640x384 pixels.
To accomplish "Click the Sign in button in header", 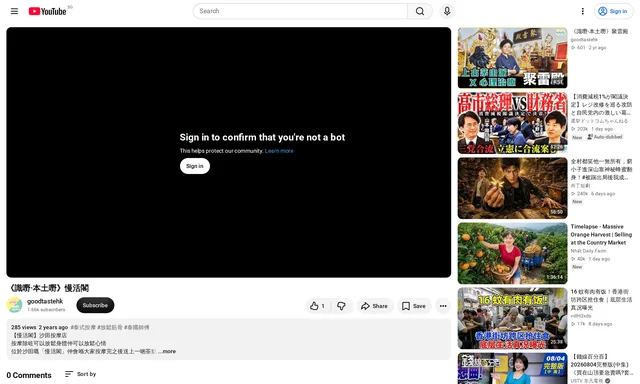I will [613, 11].
